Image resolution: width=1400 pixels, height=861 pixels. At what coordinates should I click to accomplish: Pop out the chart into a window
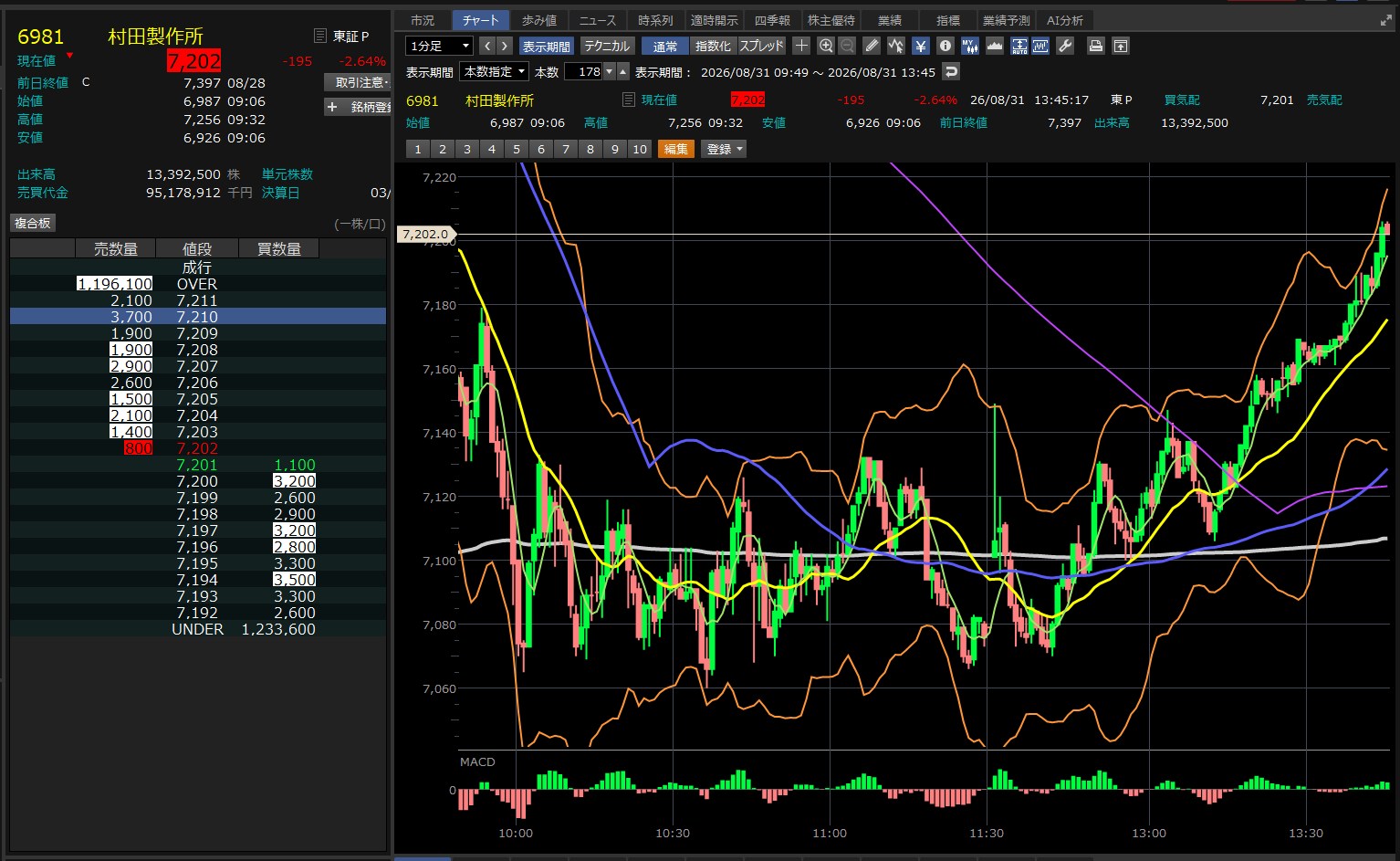(x=1121, y=46)
